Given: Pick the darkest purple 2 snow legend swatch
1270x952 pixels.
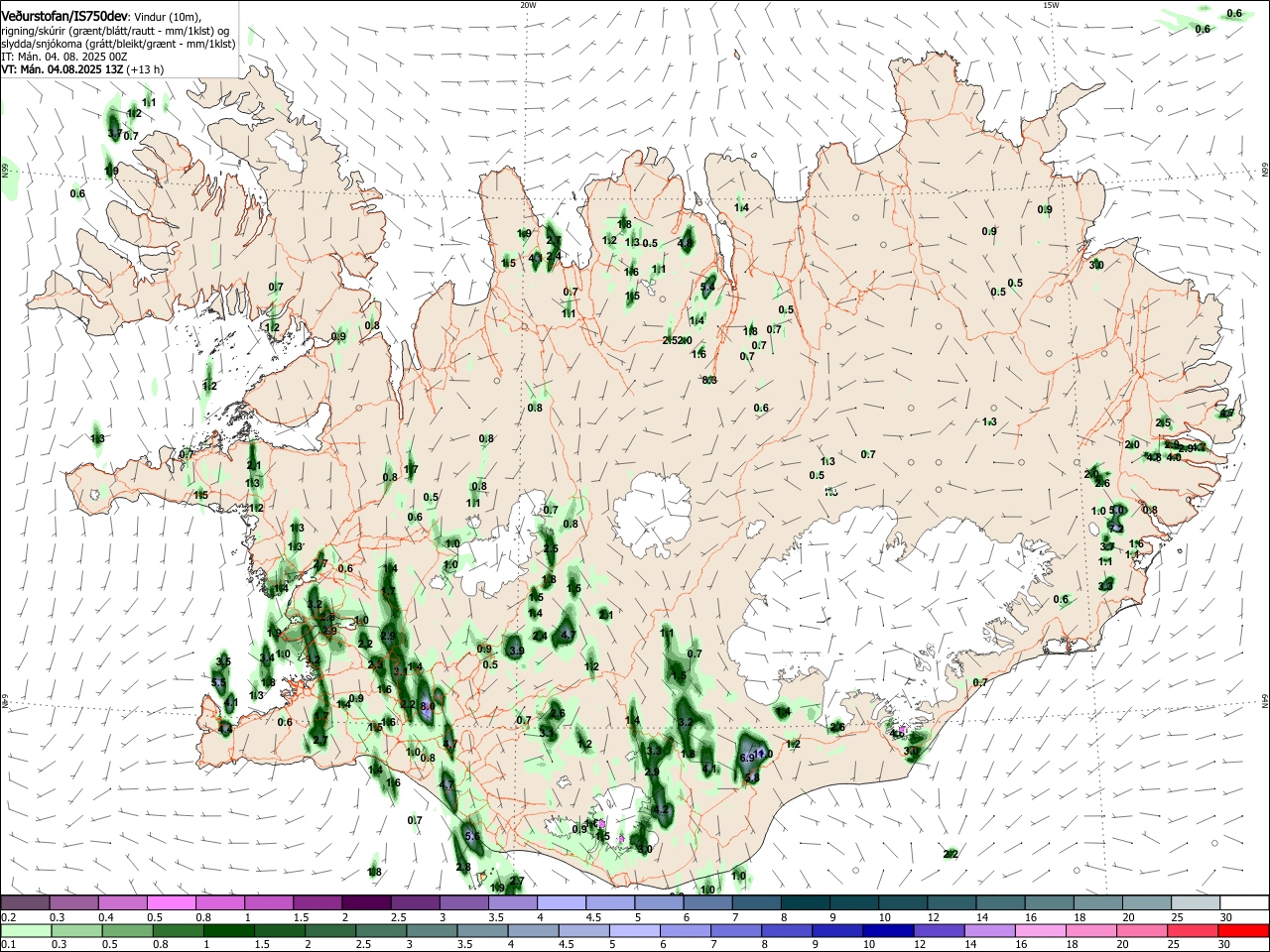Looking at the screenshot, I should pos(366,902).
